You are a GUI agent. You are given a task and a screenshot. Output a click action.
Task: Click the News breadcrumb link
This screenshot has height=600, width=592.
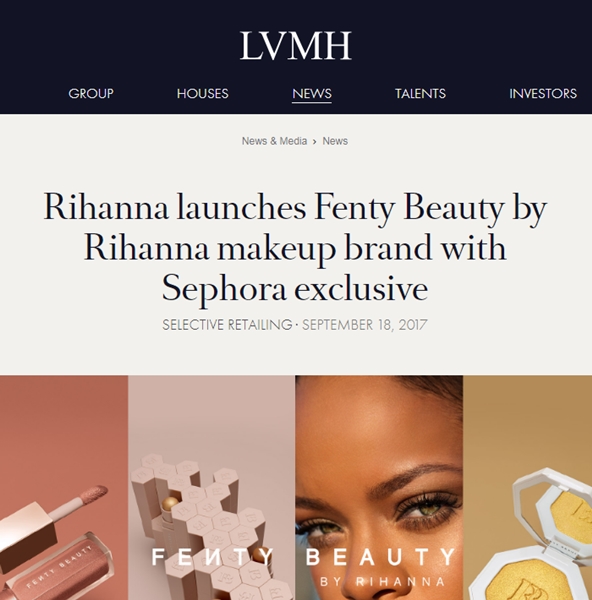(335, 141)
